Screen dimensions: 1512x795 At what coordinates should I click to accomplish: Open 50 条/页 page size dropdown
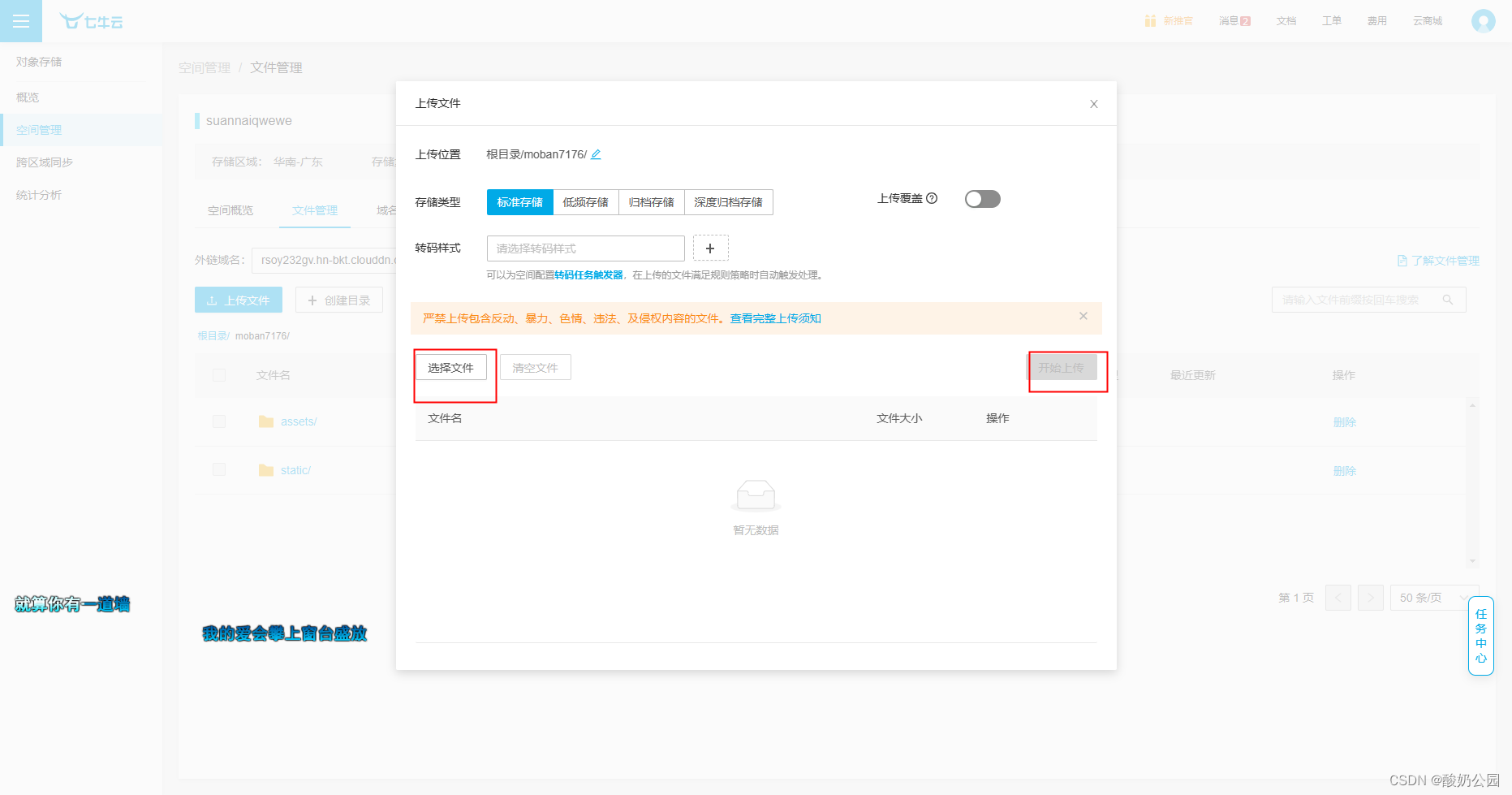[x=1434, y=598]
